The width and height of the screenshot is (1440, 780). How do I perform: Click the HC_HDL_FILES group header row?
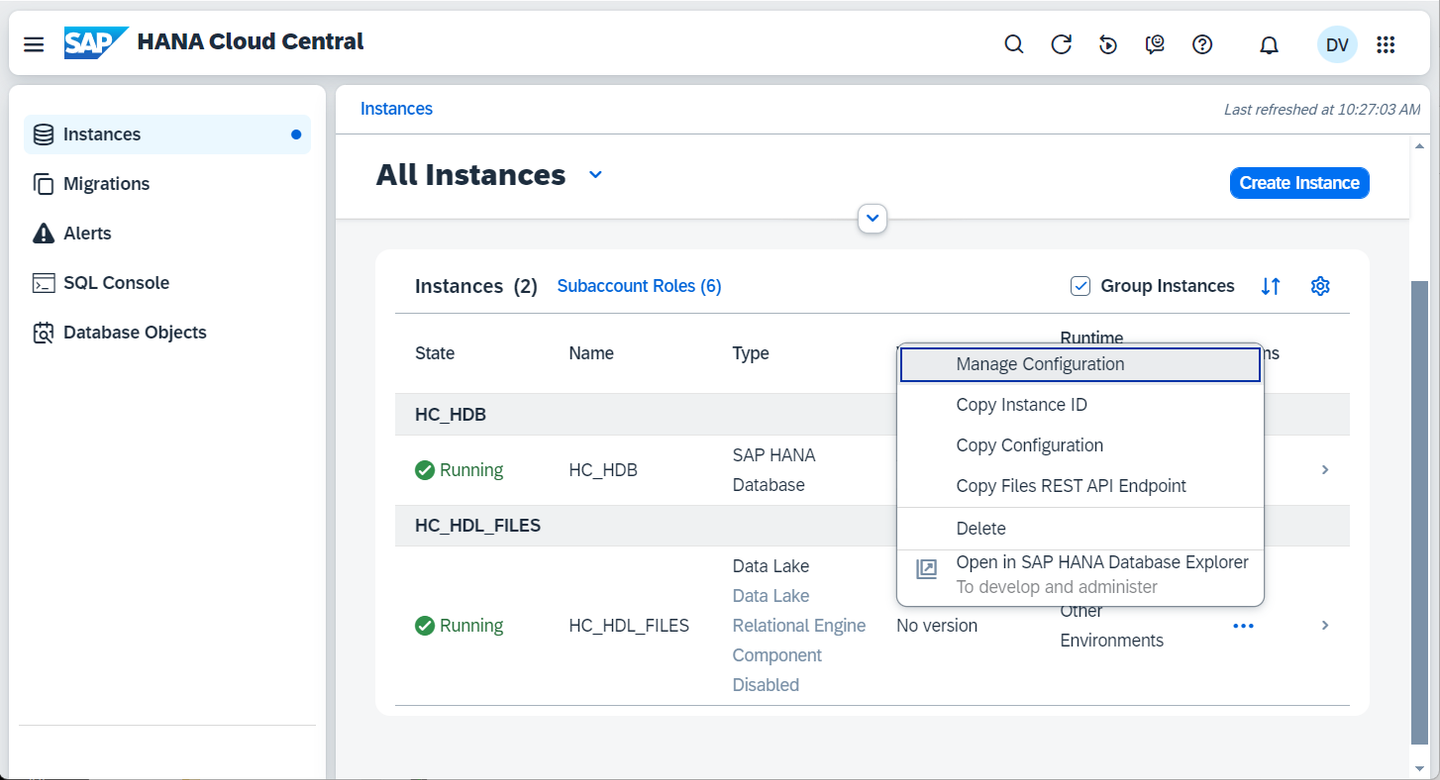click(x=872, y=525)
